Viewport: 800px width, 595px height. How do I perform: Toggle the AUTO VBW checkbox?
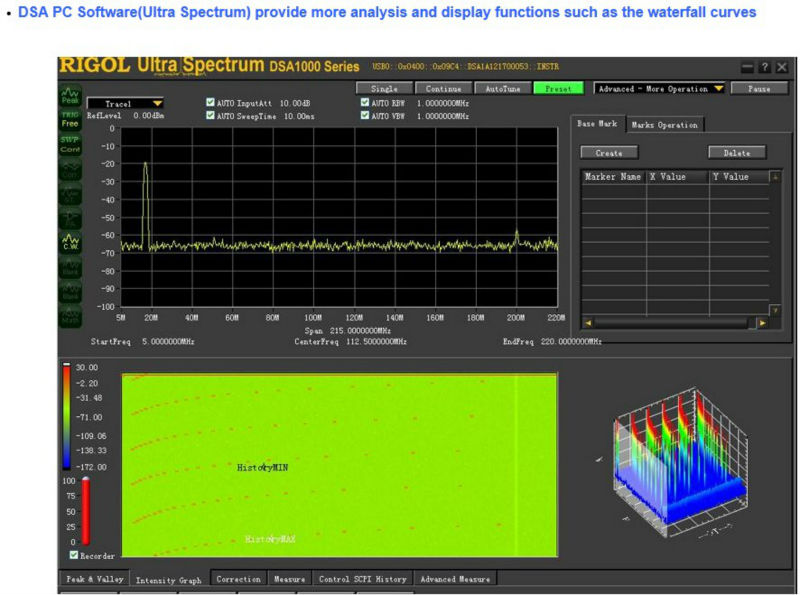point(365,115)
